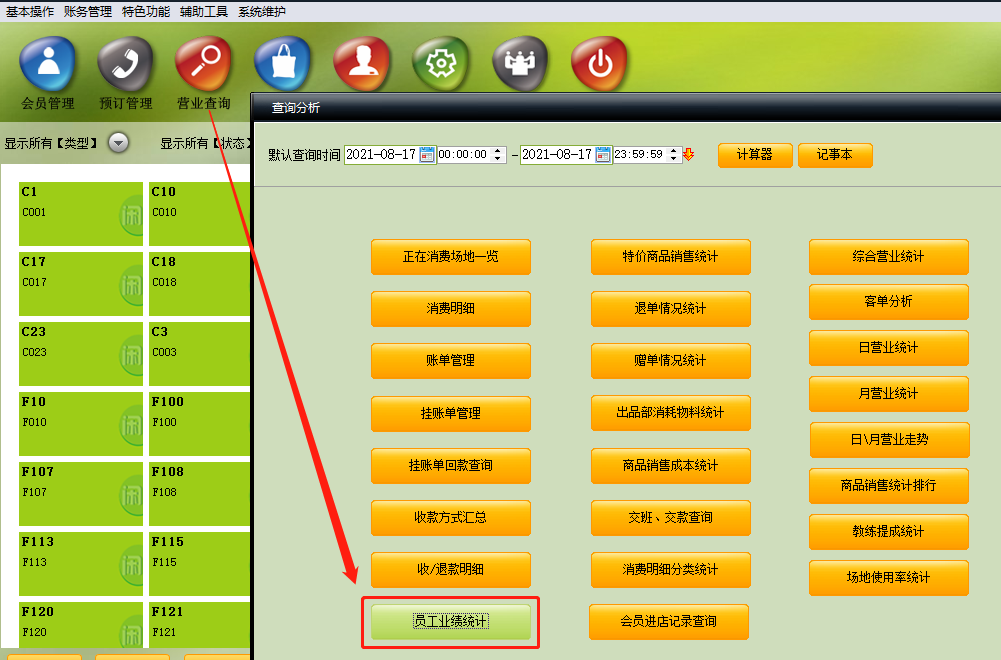Open 场地使用率统计 button
This screenshot has width=1001, height=660.
889,578
